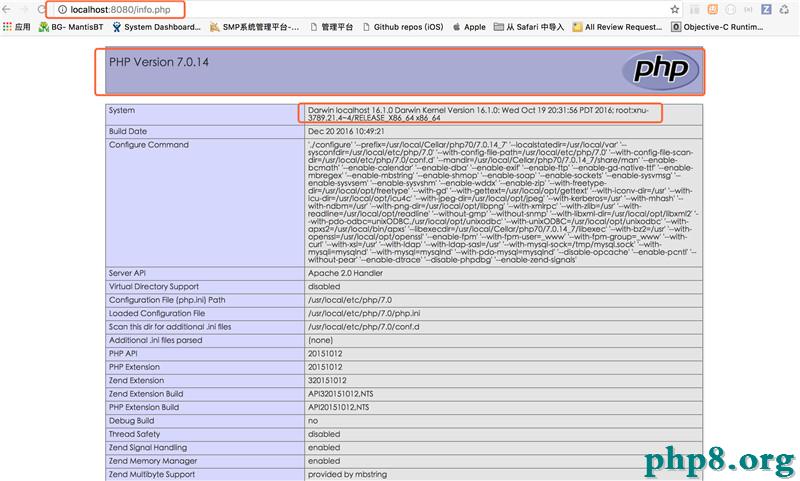Viewport: 800px width, 481px height.
Task: Open the Apple bookmark
Action: (x=469, y=27)
